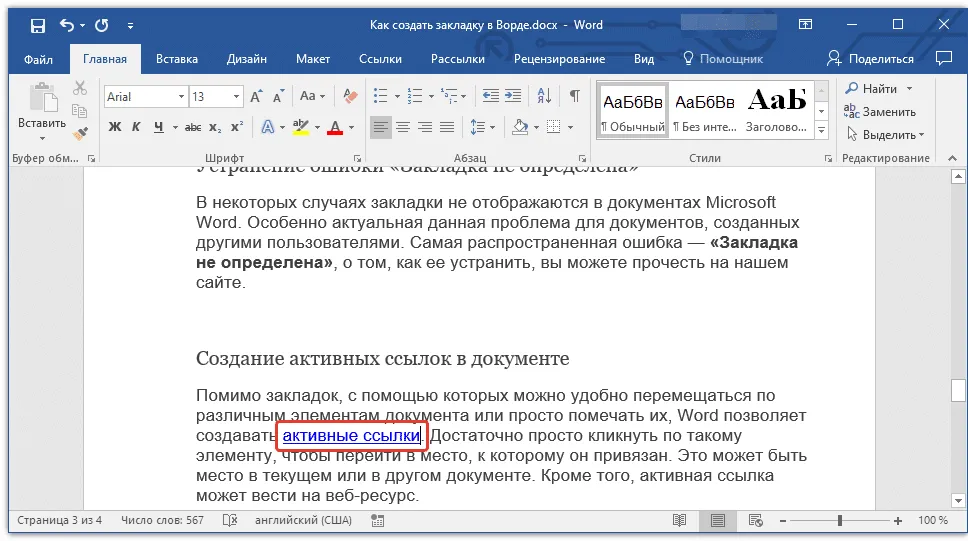Apply yellow text highlight color
Screen dimensions: 968x541
pyautogui.click(x=301, y=127)
